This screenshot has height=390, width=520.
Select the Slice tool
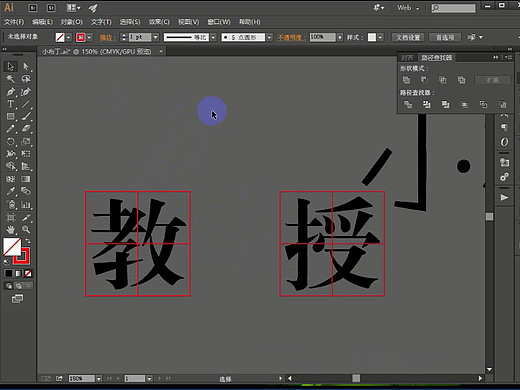[x=26, y=217]
